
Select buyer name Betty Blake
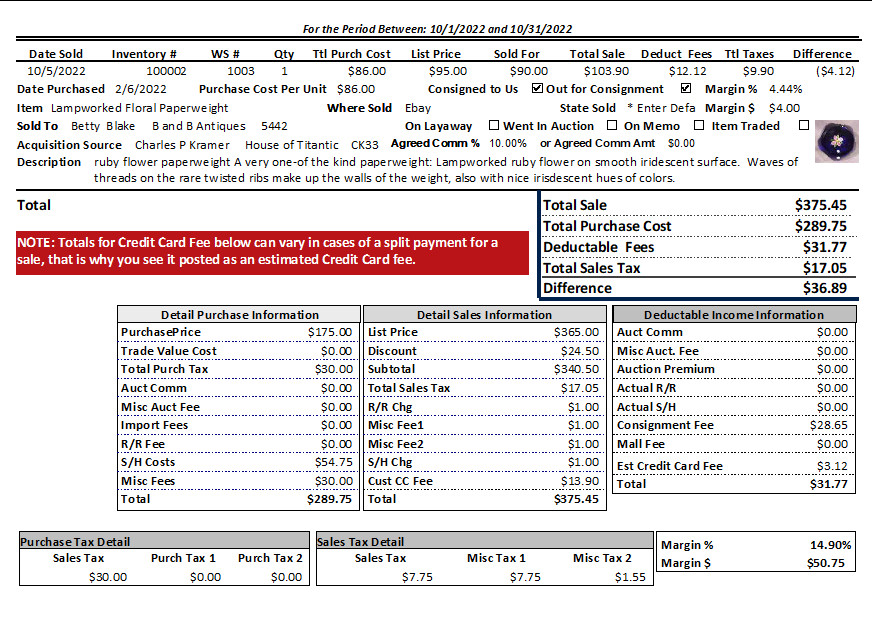click(103, 126)
